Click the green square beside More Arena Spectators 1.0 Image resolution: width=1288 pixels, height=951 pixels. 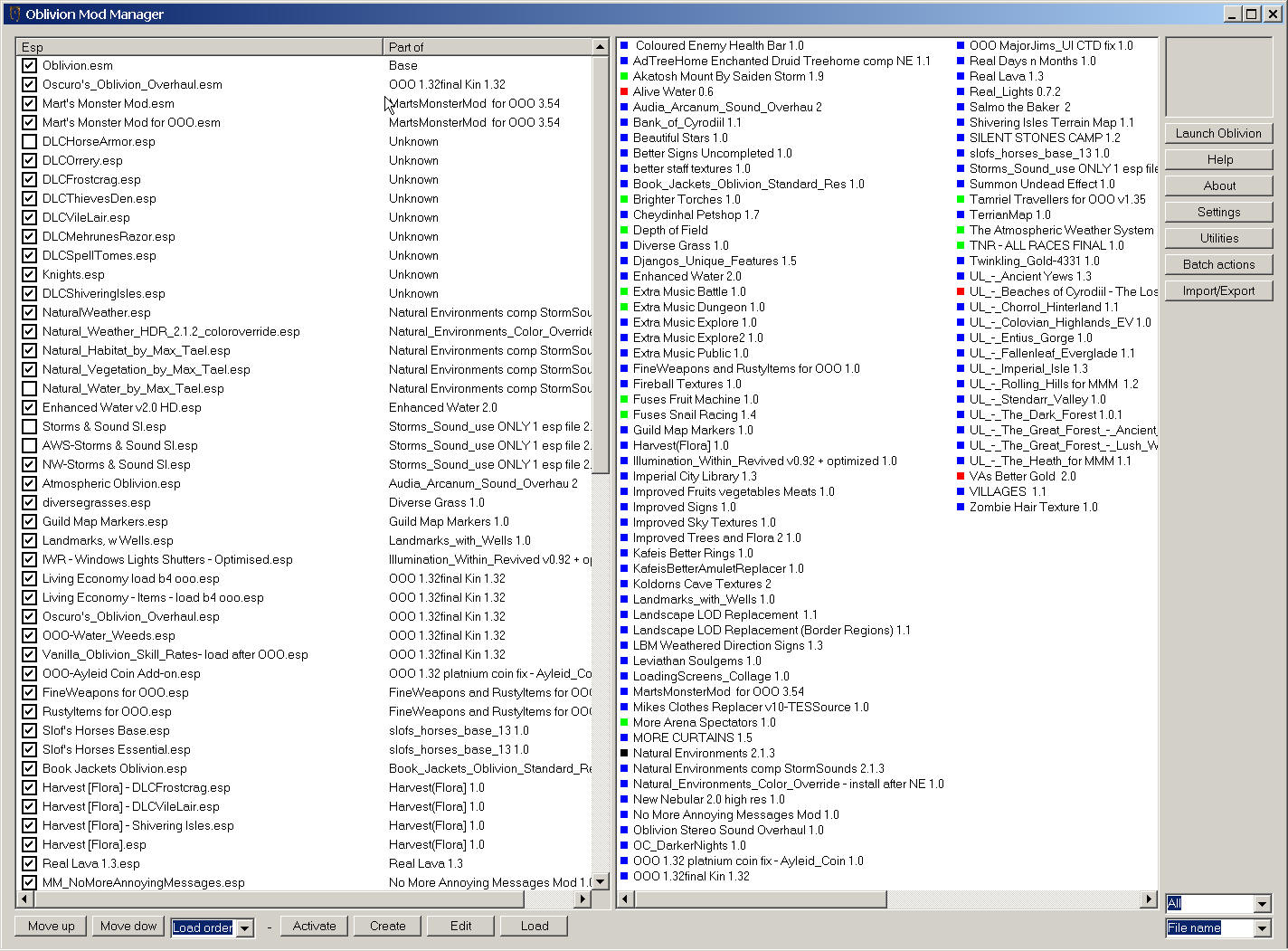click(x=624, y=722)
